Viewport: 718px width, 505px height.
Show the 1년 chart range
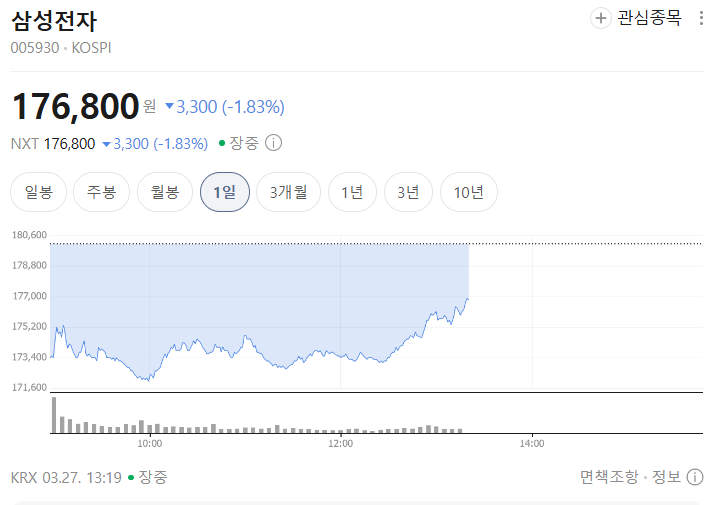pyautogui.click(x=352, y=192)
